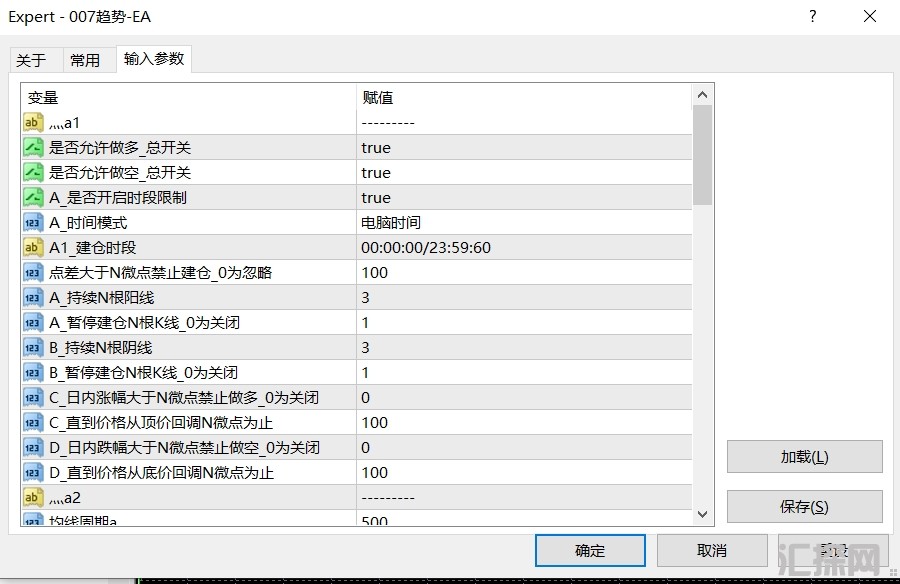This screenshot has width=900, height=584.
Task: Select the A_持续N根阳线 variable name
Action: coord(102,297)
